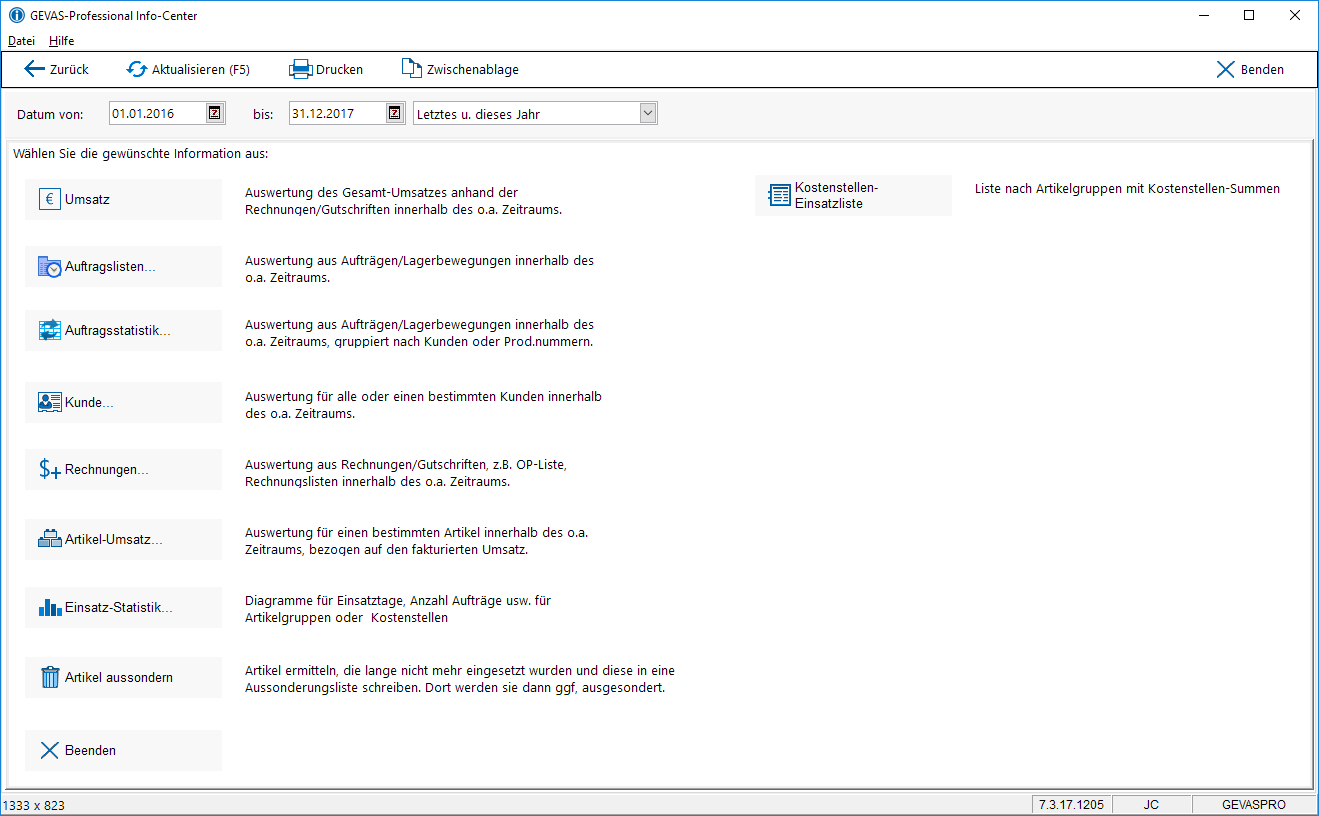Maximize the GEVAS Info-Center window
Image resolution: width=1319 pixels, height=816 pixels.
tap(1249, 15)
